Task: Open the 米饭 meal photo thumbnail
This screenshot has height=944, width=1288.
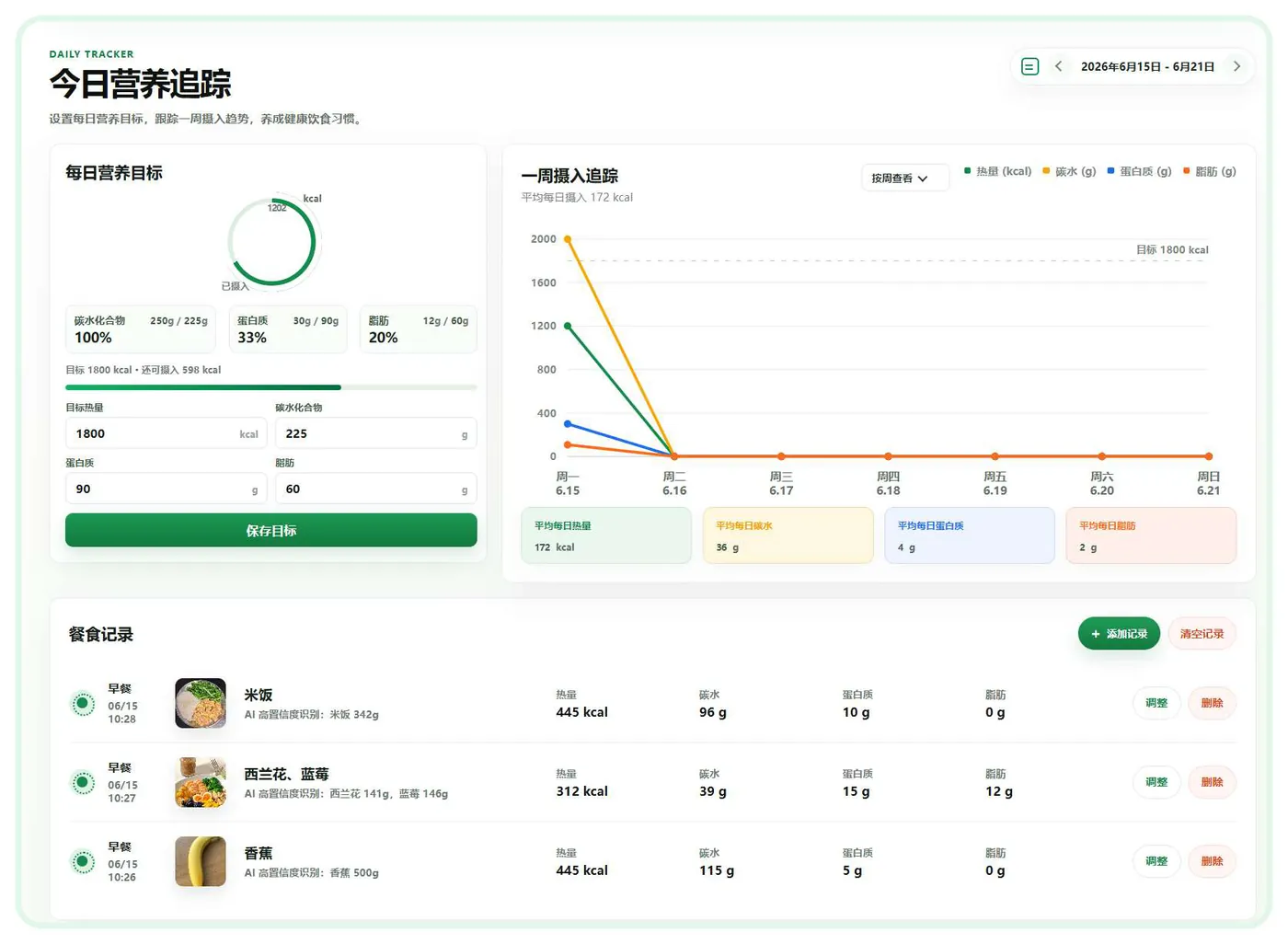Action: click(201, 703)
